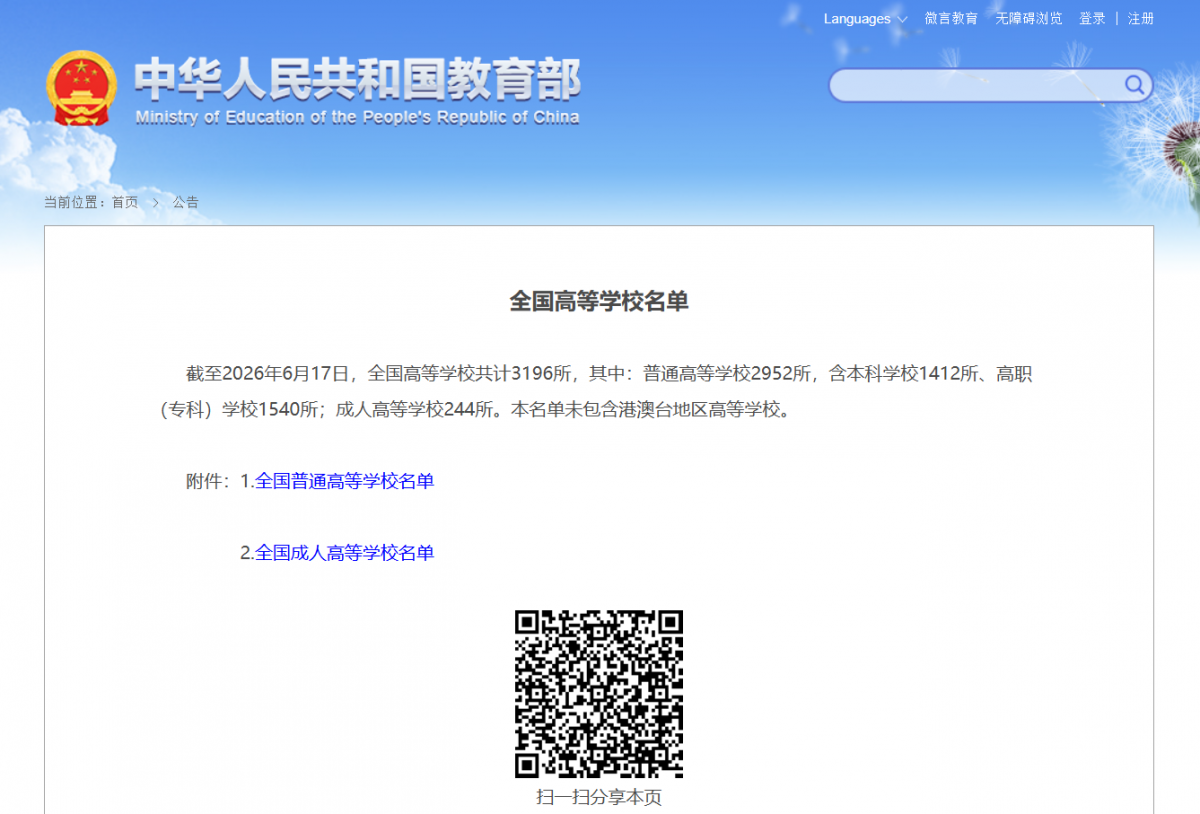Image resolution: width=1200 pixels, height=814 pixels.
Task: Open 全国成人高等学校名单 attachment
Action: click(x=345, y=553)
